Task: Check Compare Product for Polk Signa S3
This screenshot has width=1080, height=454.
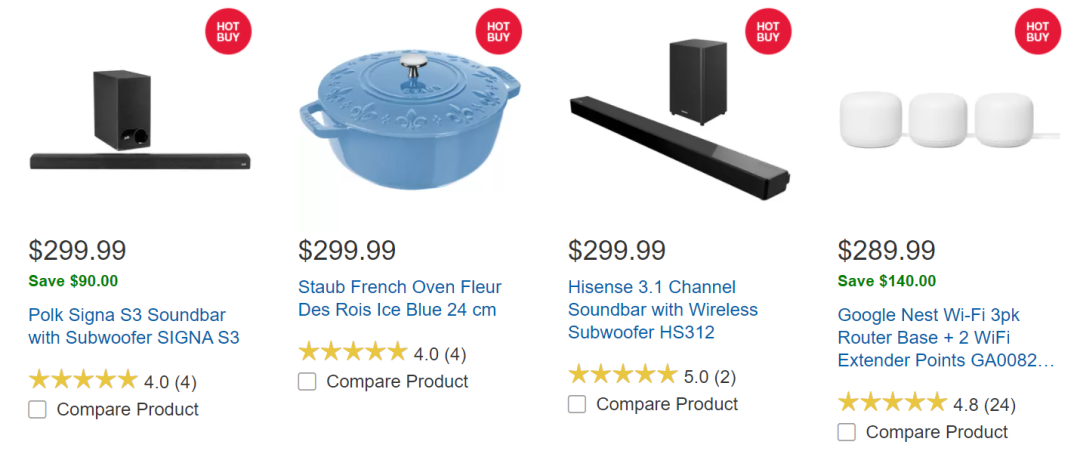Action: (x=37, y=410)
